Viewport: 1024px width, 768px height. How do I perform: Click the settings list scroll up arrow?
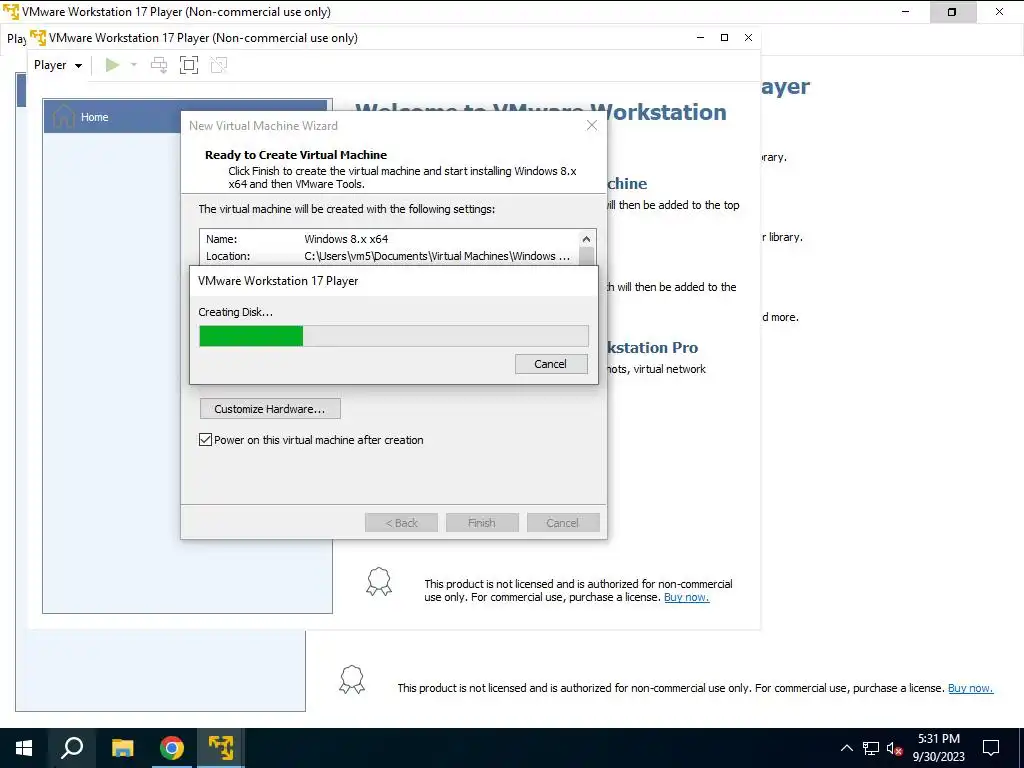click(x=586, y=239)
